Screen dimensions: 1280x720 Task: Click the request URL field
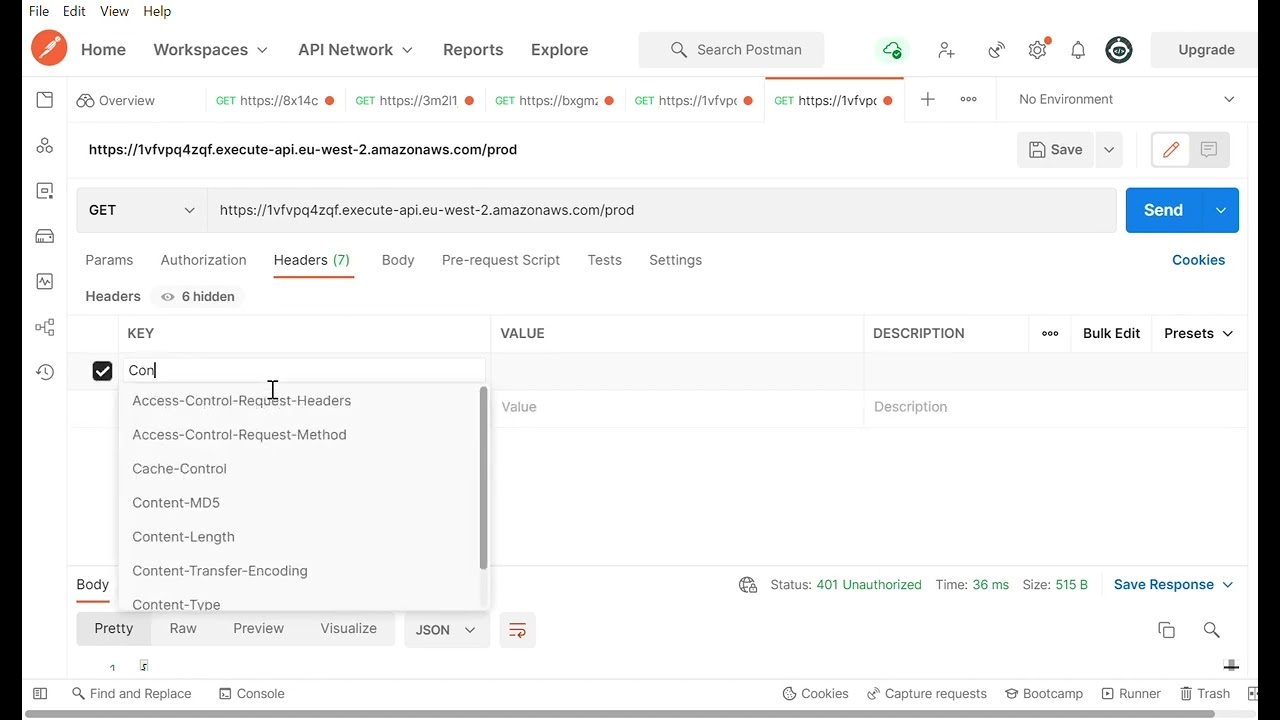click(x=661, y=210)
